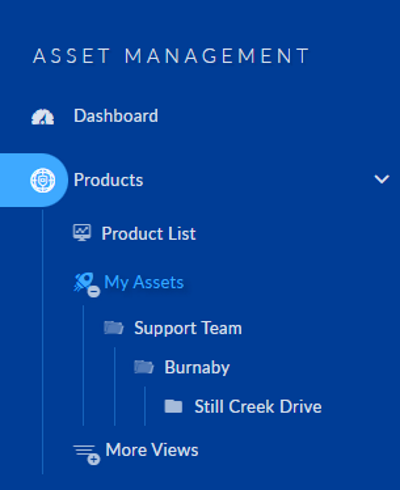Open the Dashboard menu item
This screenshot has height=490, width=400.
[116, 116]
